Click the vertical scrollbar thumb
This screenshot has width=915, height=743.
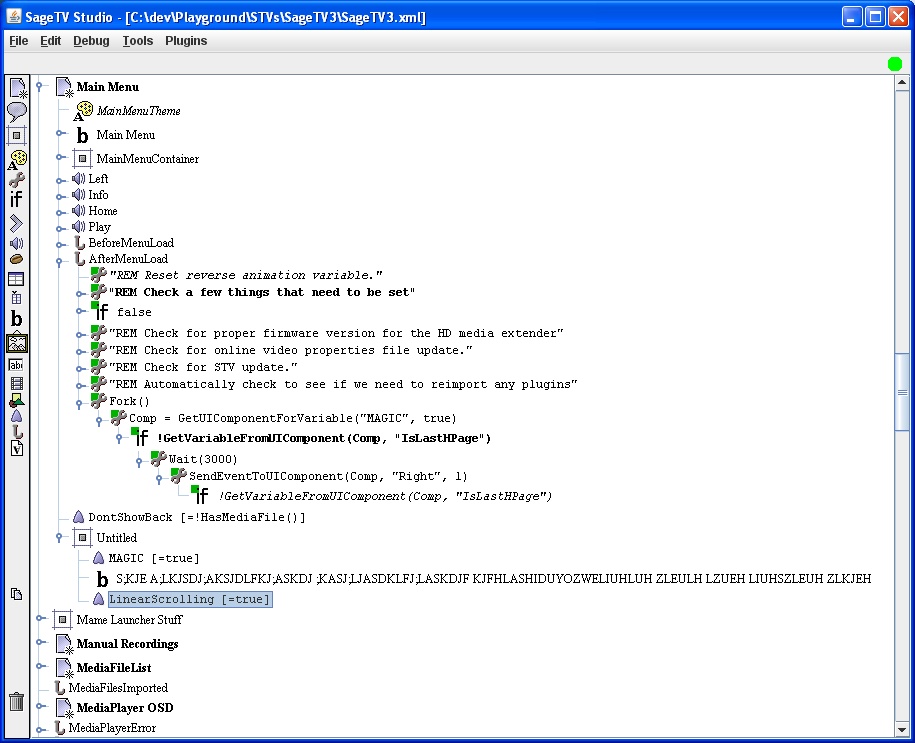(x=902, y=392)
